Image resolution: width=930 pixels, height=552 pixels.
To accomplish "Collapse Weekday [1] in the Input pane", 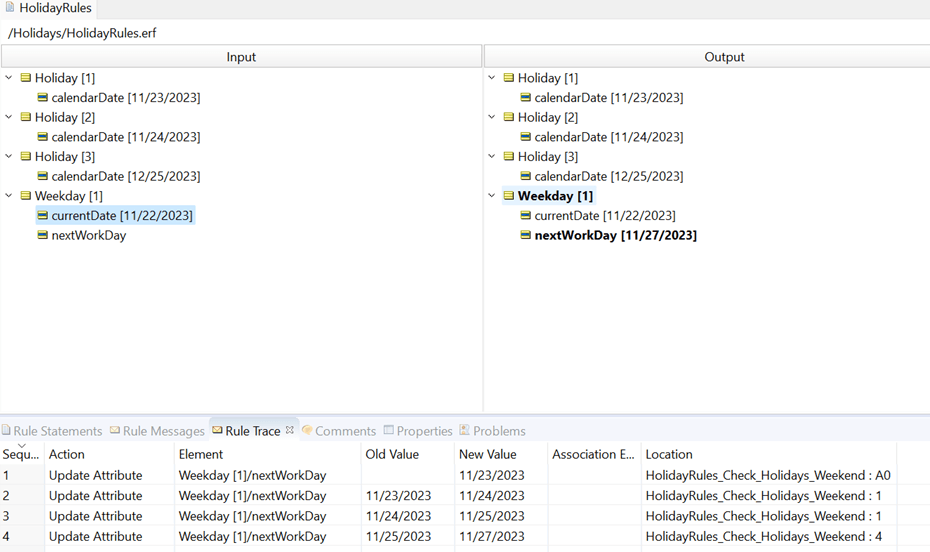I will [9, 196].
